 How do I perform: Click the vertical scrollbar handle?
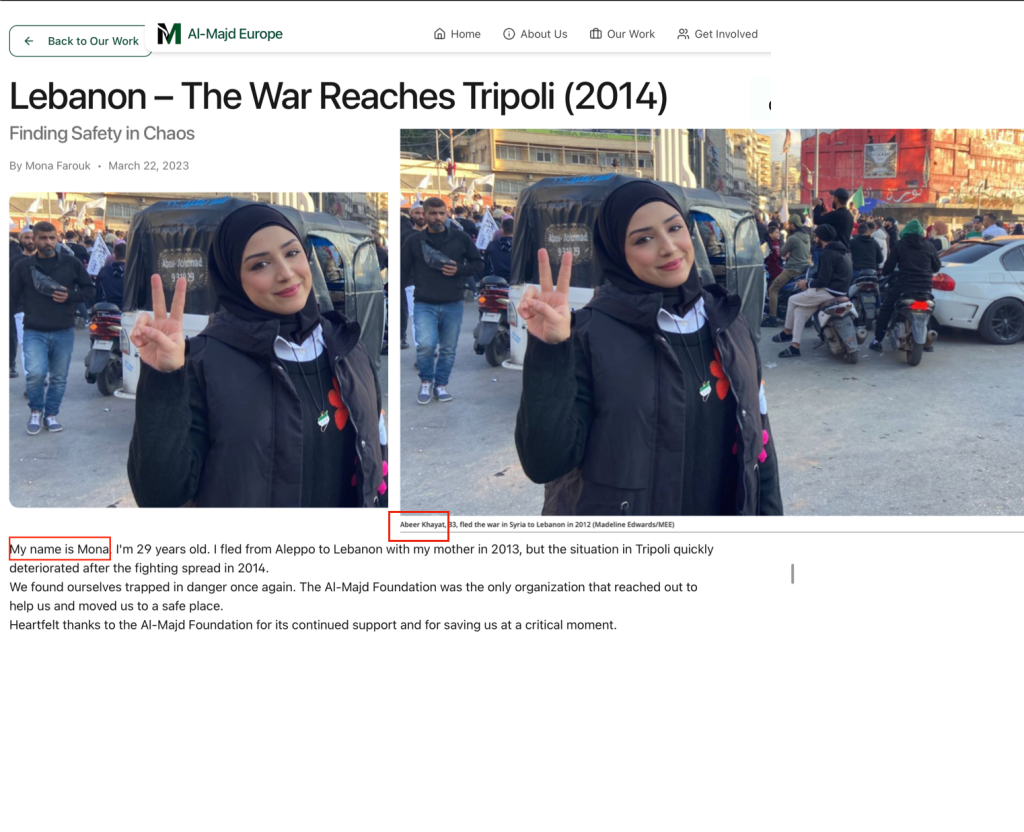(793, 573)
